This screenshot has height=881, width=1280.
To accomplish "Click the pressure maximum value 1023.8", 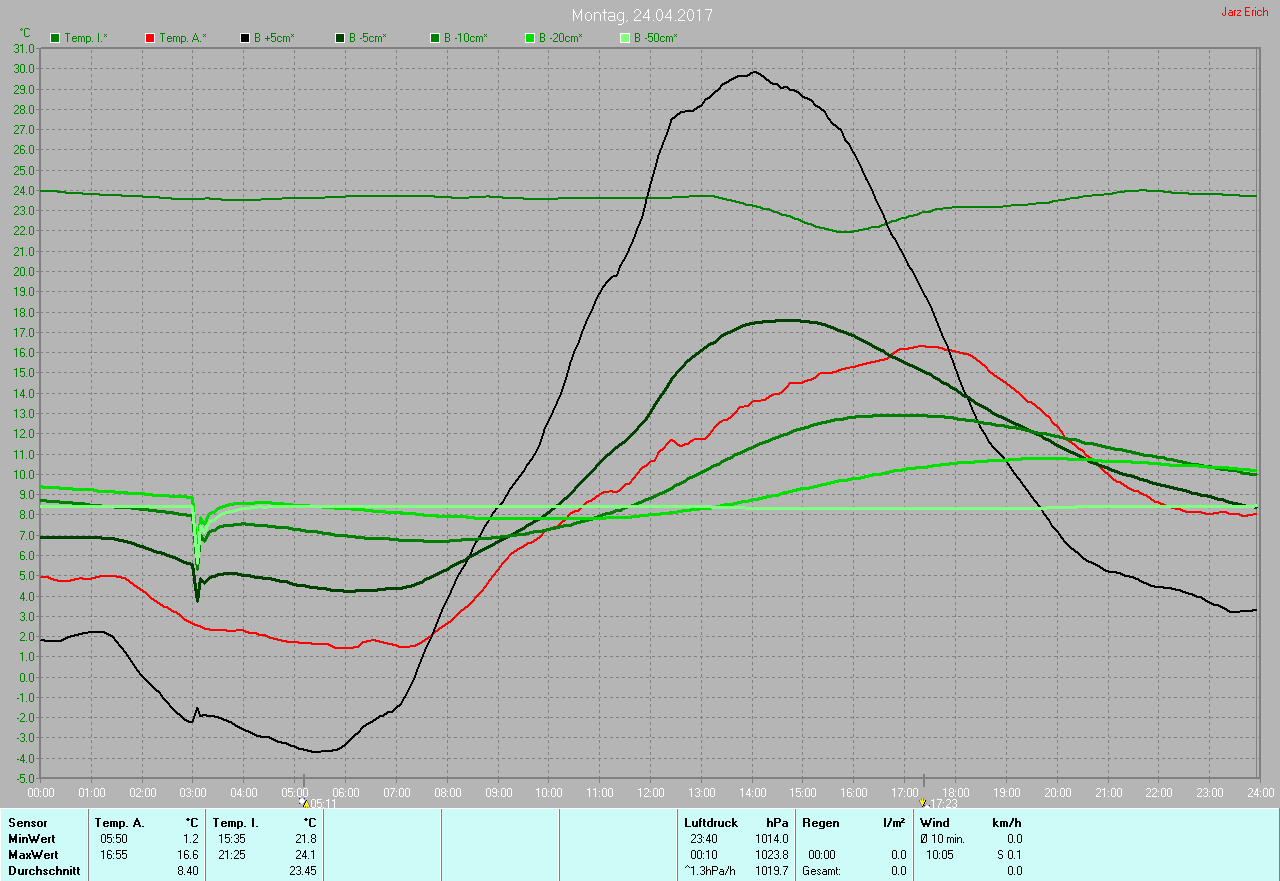I will 771,855.
